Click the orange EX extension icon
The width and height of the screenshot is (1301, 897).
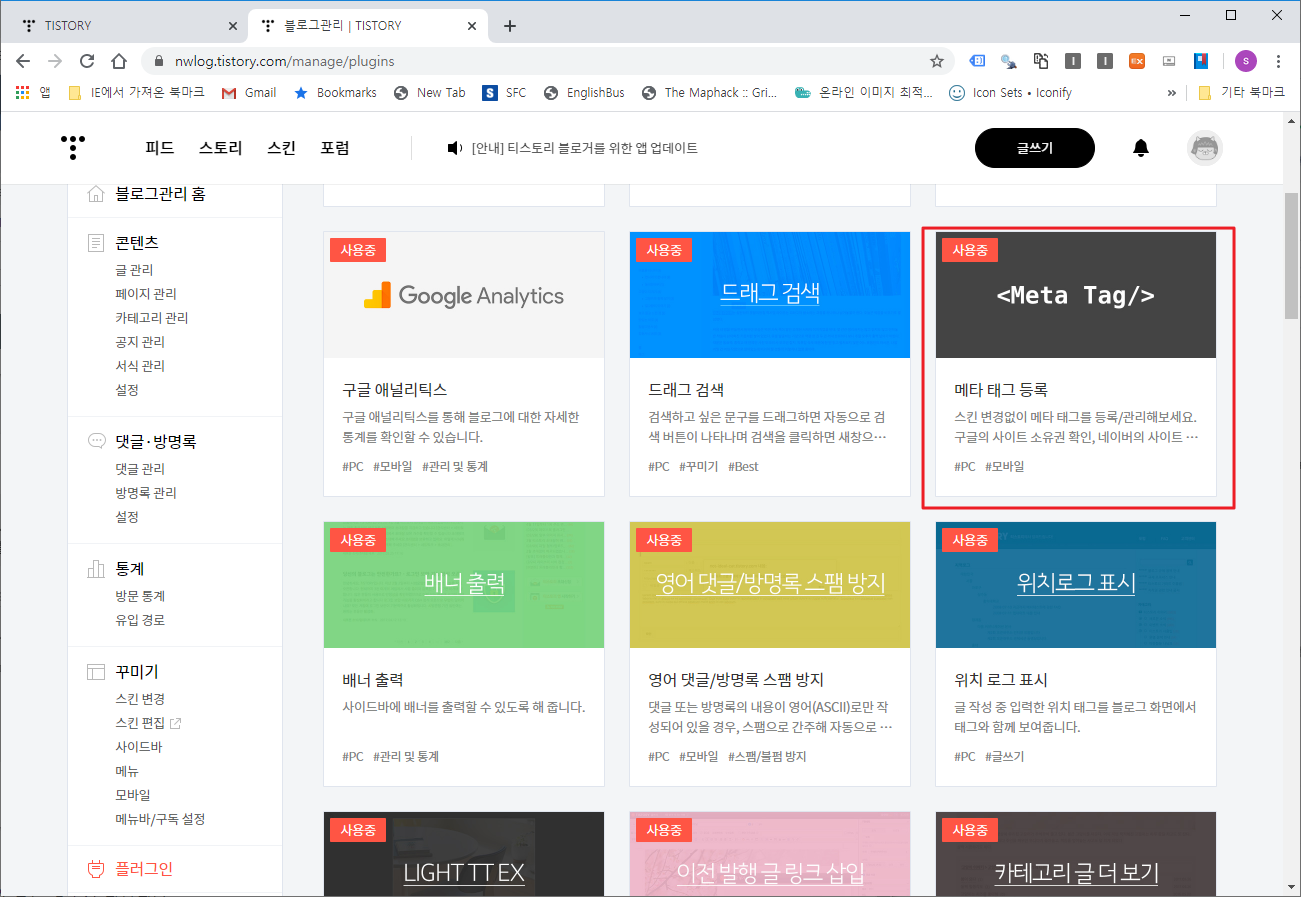[1137, 61]
